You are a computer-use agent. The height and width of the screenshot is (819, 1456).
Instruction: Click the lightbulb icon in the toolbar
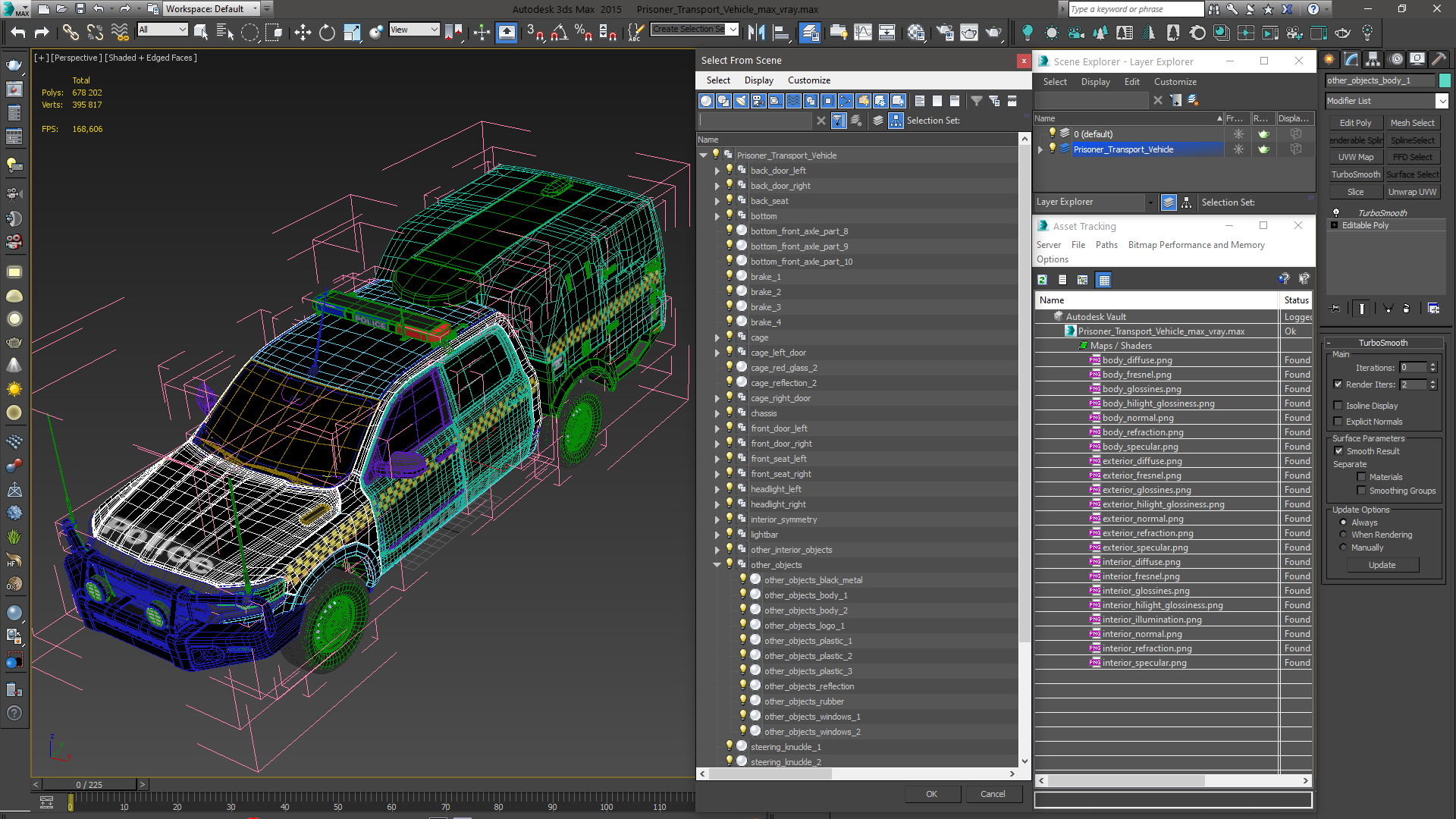1027,32
